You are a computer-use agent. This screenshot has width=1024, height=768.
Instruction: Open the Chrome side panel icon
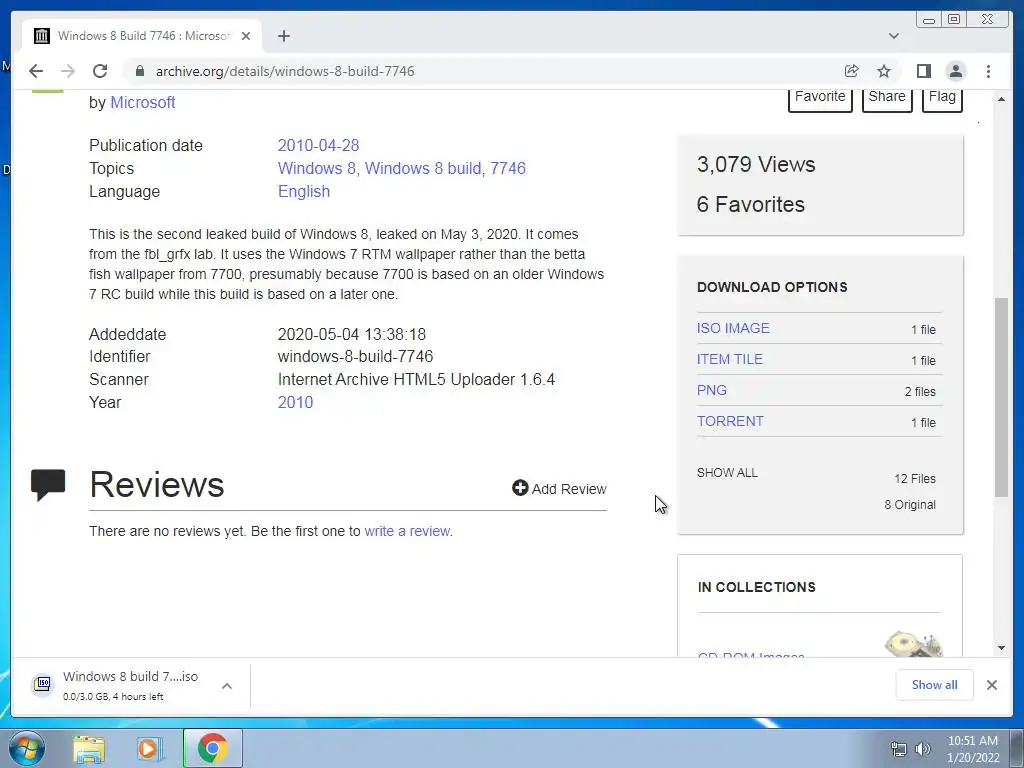coord(923,71)
